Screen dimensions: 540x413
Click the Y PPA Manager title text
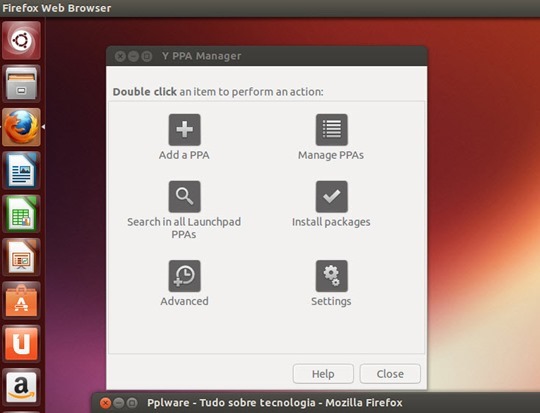(x=201, y=56)
